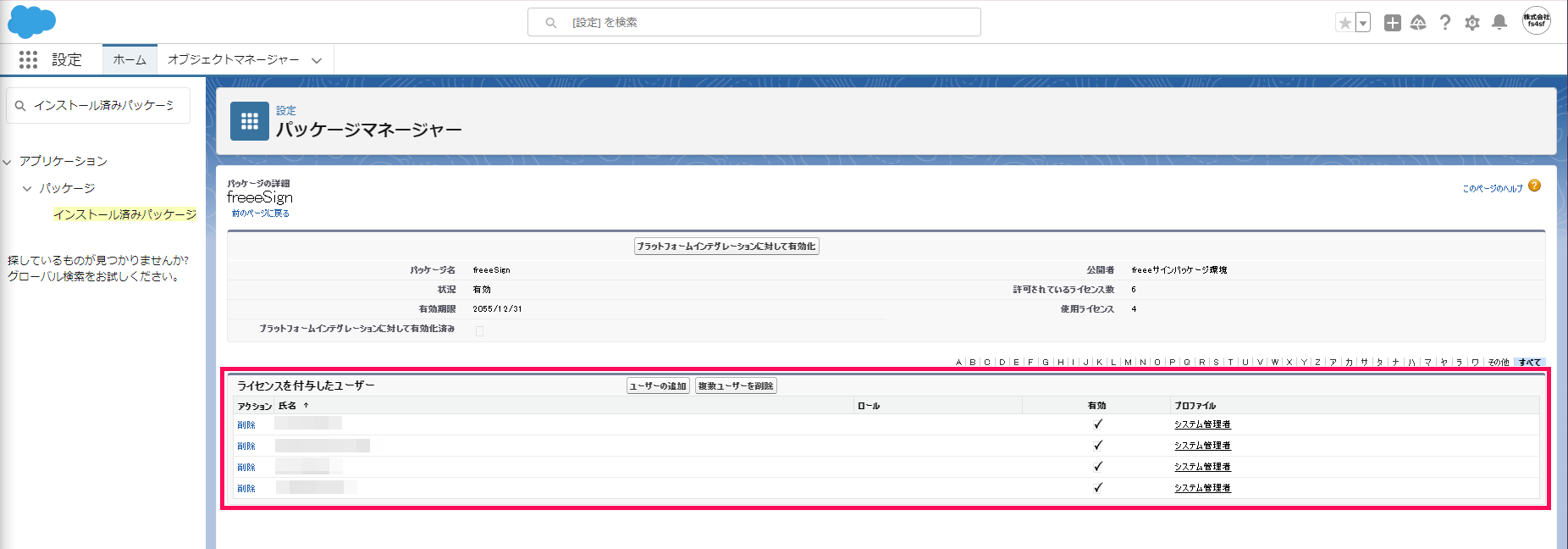Click the 設定 app name label

[x=67, y=59]
